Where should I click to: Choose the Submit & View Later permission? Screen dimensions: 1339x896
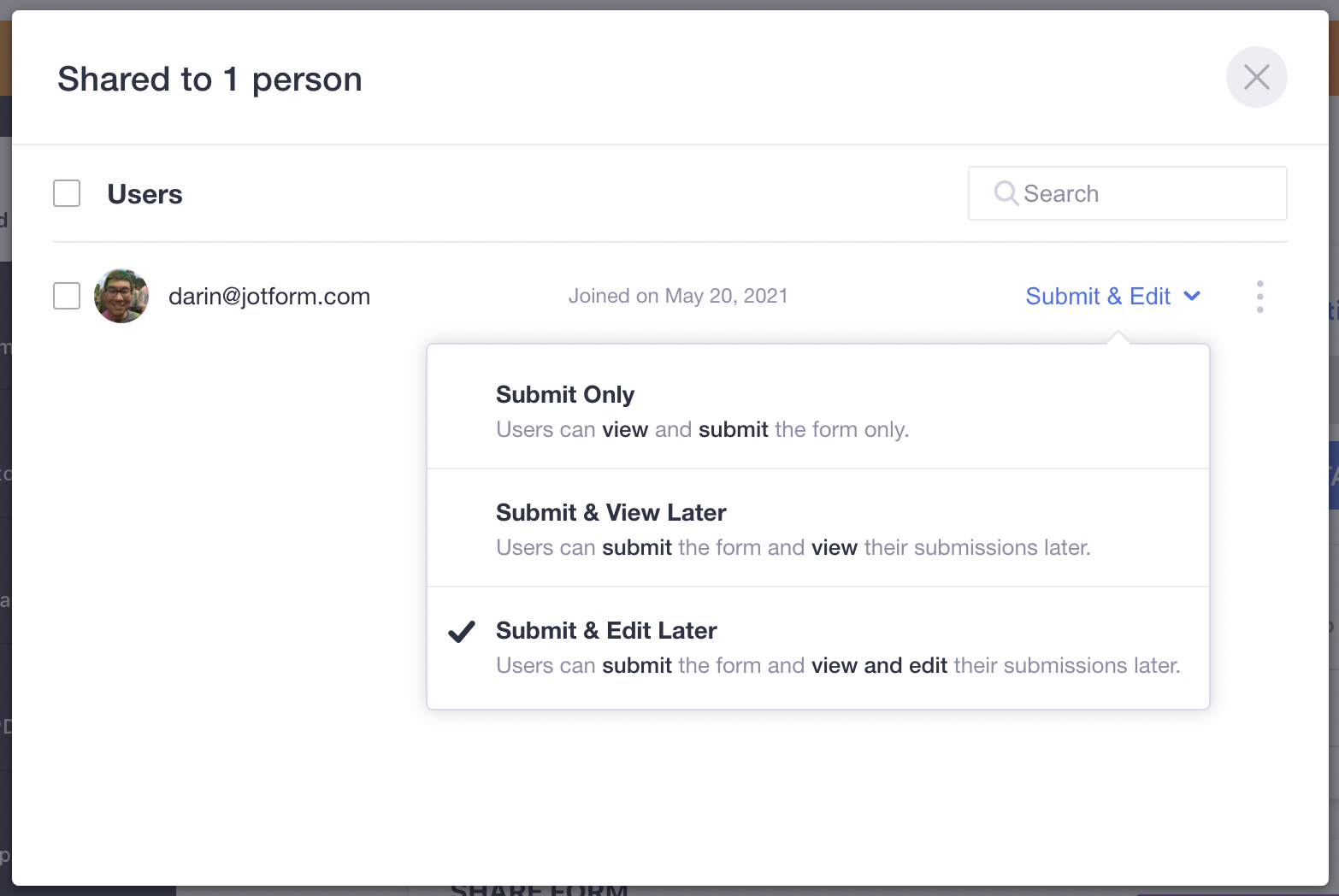point(611,512)
